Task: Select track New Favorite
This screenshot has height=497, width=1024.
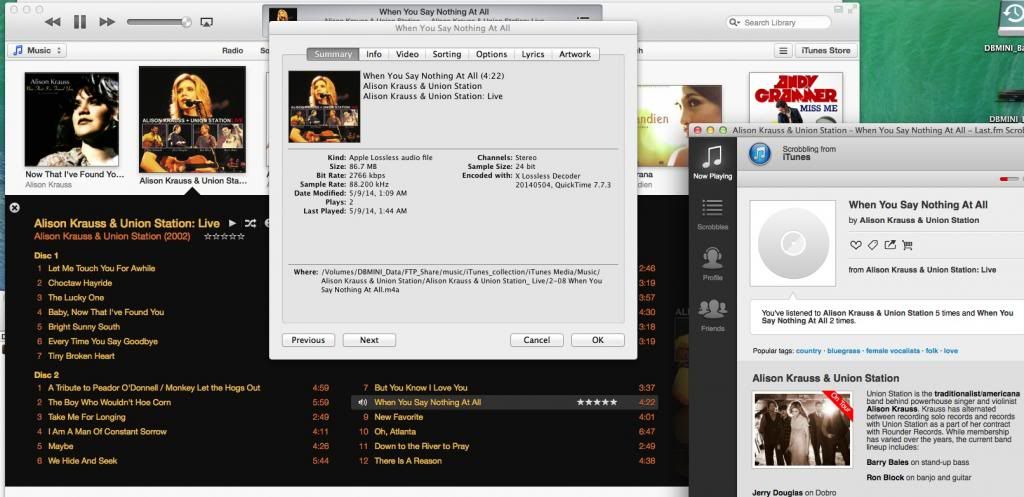Action: pyautogui.click(x=398, y=417)
